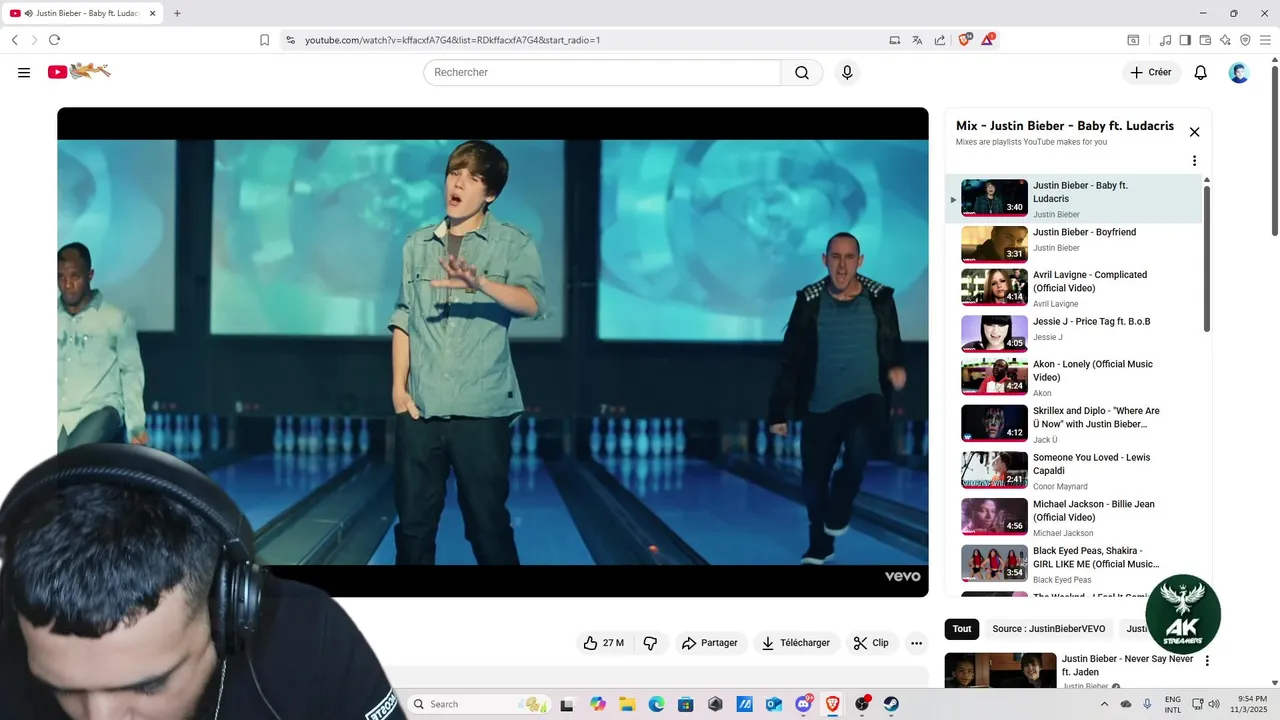Like the video with thumbs up
The height and width of the screenshot is (720, 1280).
click(x=604, y=643)
